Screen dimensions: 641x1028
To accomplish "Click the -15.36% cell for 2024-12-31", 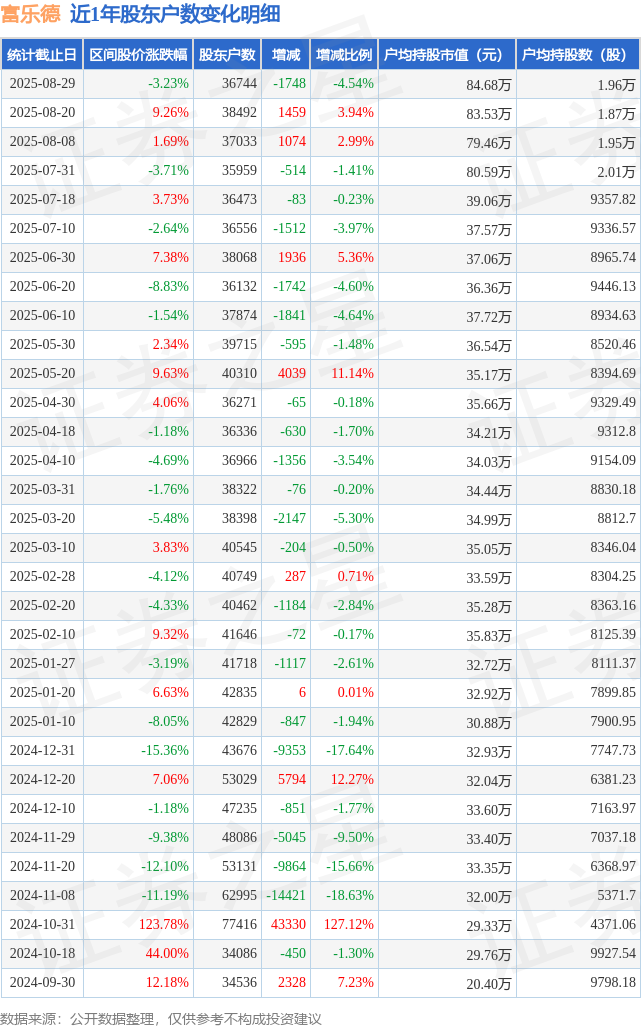I will (165, 750).
